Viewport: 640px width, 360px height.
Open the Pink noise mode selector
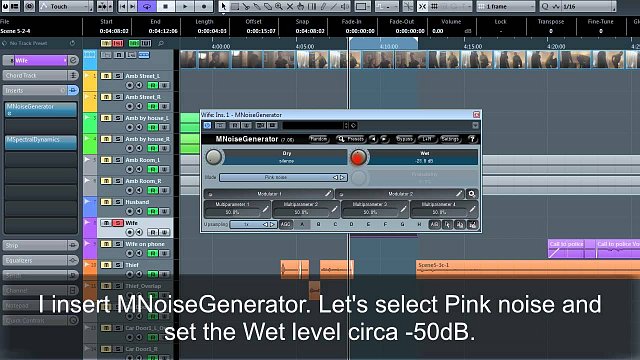(283, 178)
